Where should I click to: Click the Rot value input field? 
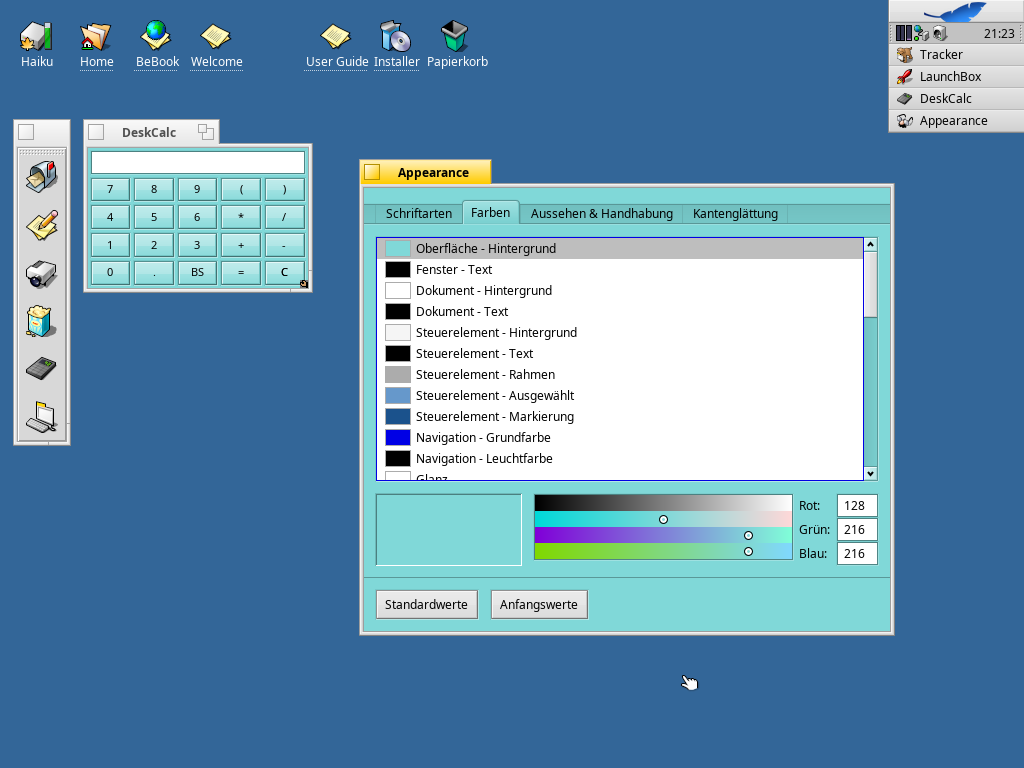(x=857, y=505)
